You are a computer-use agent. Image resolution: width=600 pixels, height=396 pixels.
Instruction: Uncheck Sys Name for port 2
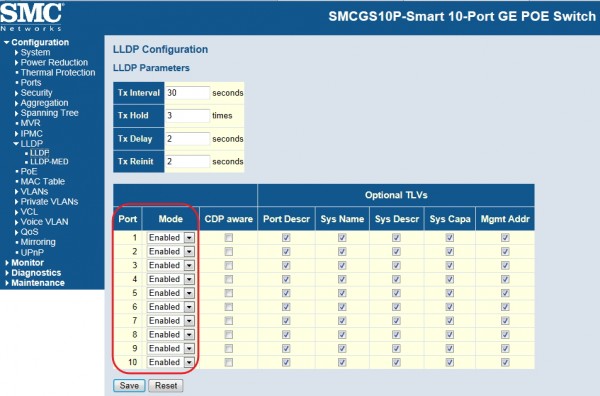(x=342, y=251)
